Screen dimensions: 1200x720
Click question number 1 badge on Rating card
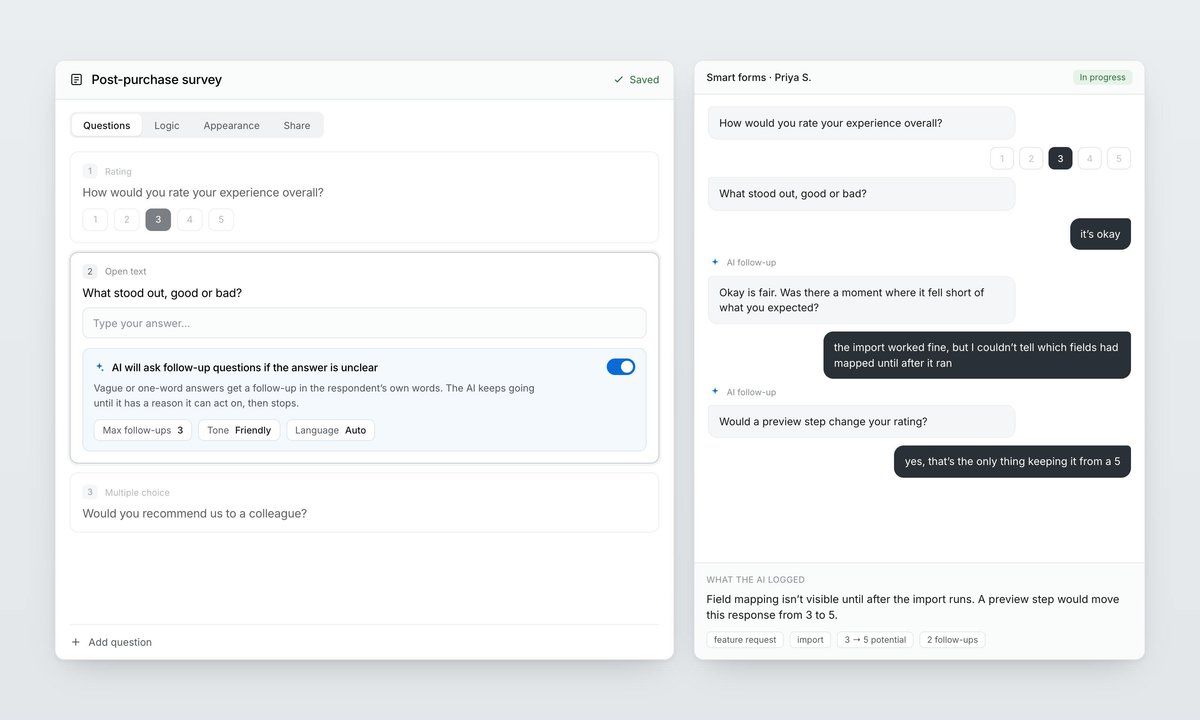pyautogui.click(x=90, y=171)
